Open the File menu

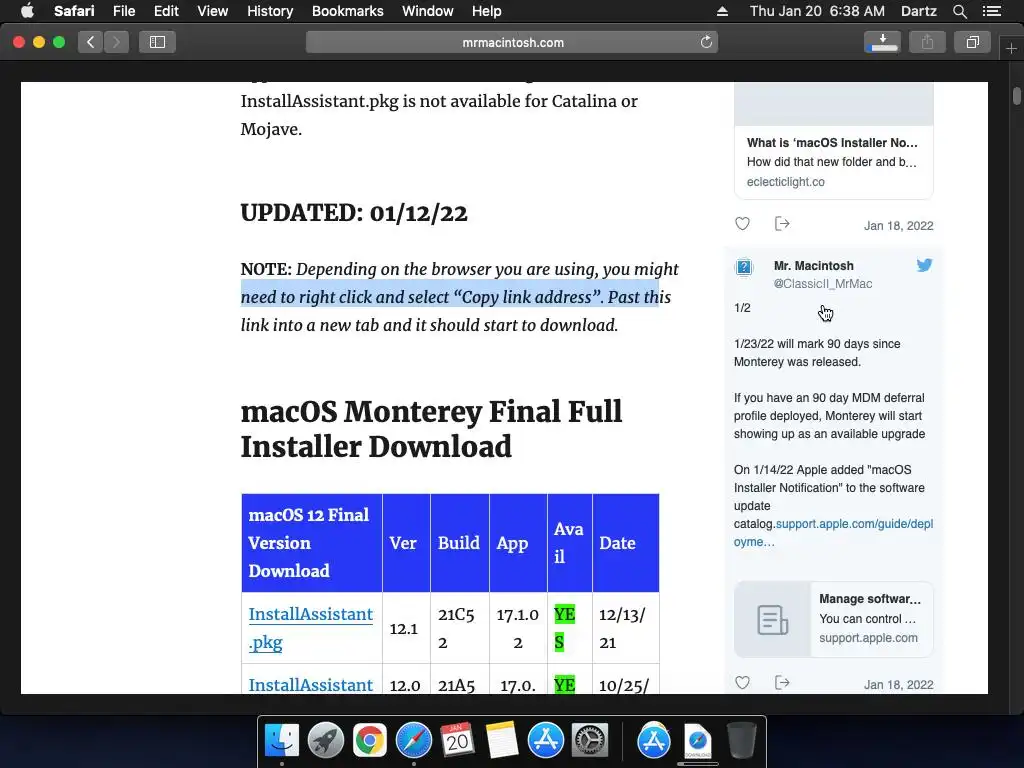[123, 11]
